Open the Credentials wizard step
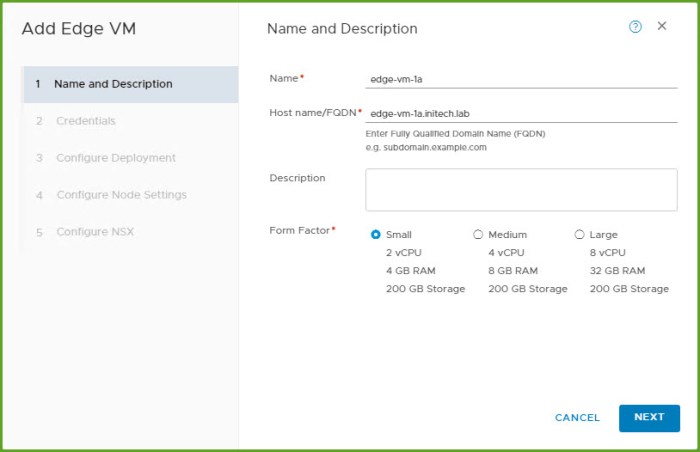The width and height of the screenshot is (700, 452). 86,121
